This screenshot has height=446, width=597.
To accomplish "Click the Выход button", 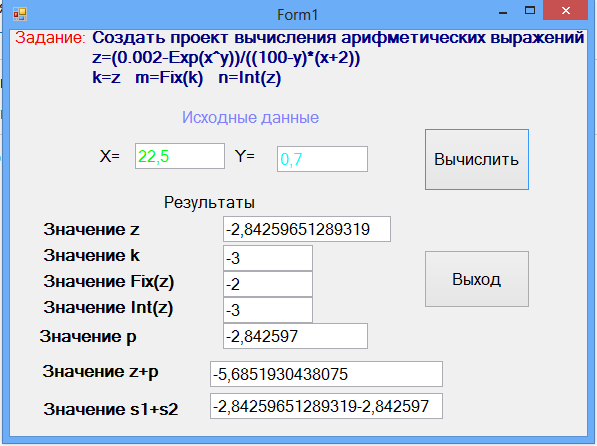I will click(477, 279).
